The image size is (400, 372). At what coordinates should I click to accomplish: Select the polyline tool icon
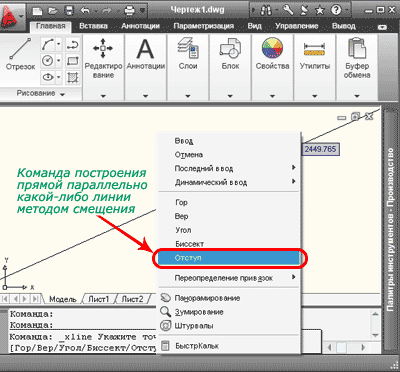pos(72,44)
